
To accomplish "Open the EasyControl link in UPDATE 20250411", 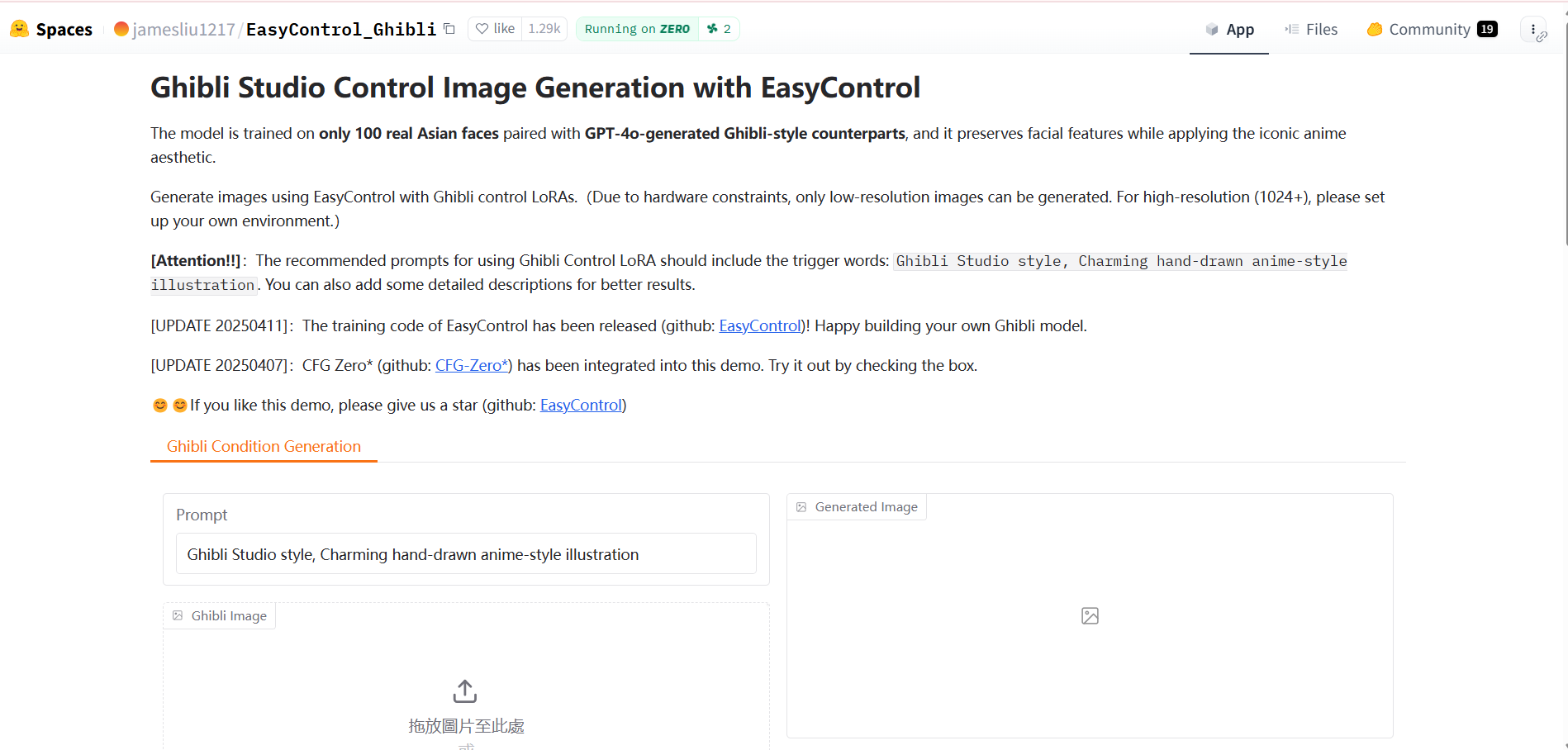I will (760, 325).
